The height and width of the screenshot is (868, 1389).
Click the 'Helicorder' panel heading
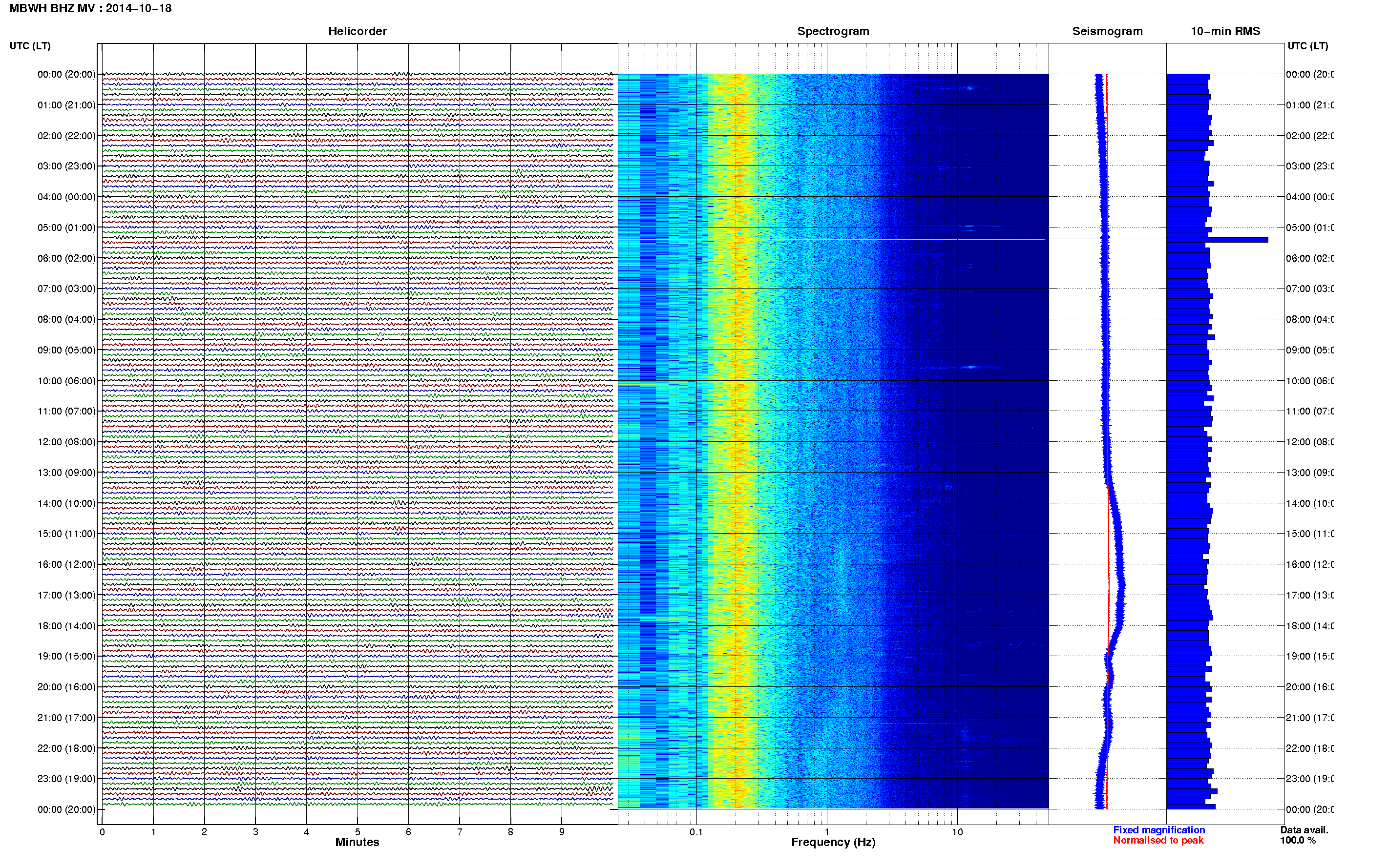point(357,31)
